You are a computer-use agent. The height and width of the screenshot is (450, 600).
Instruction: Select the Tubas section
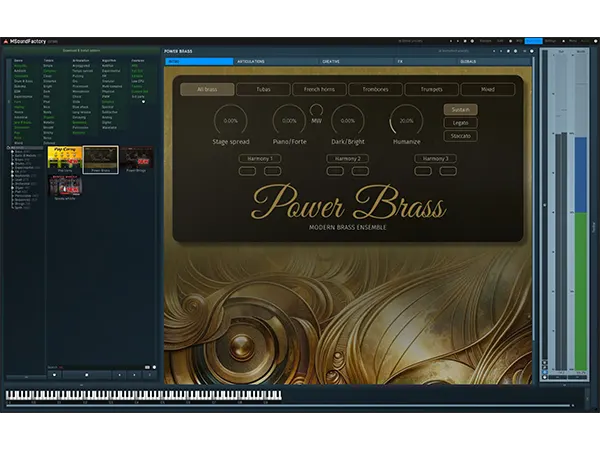click(263, 89)
